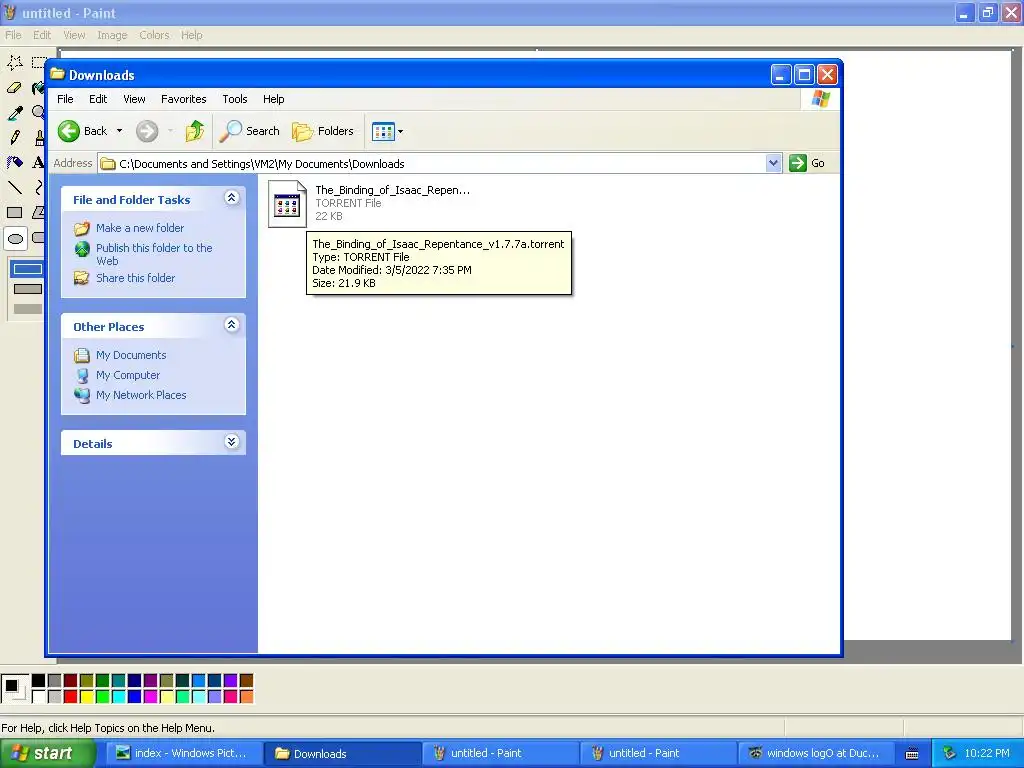Open the My Network Places link
Screen dimensions: 1024x768
tap(141, 395)
